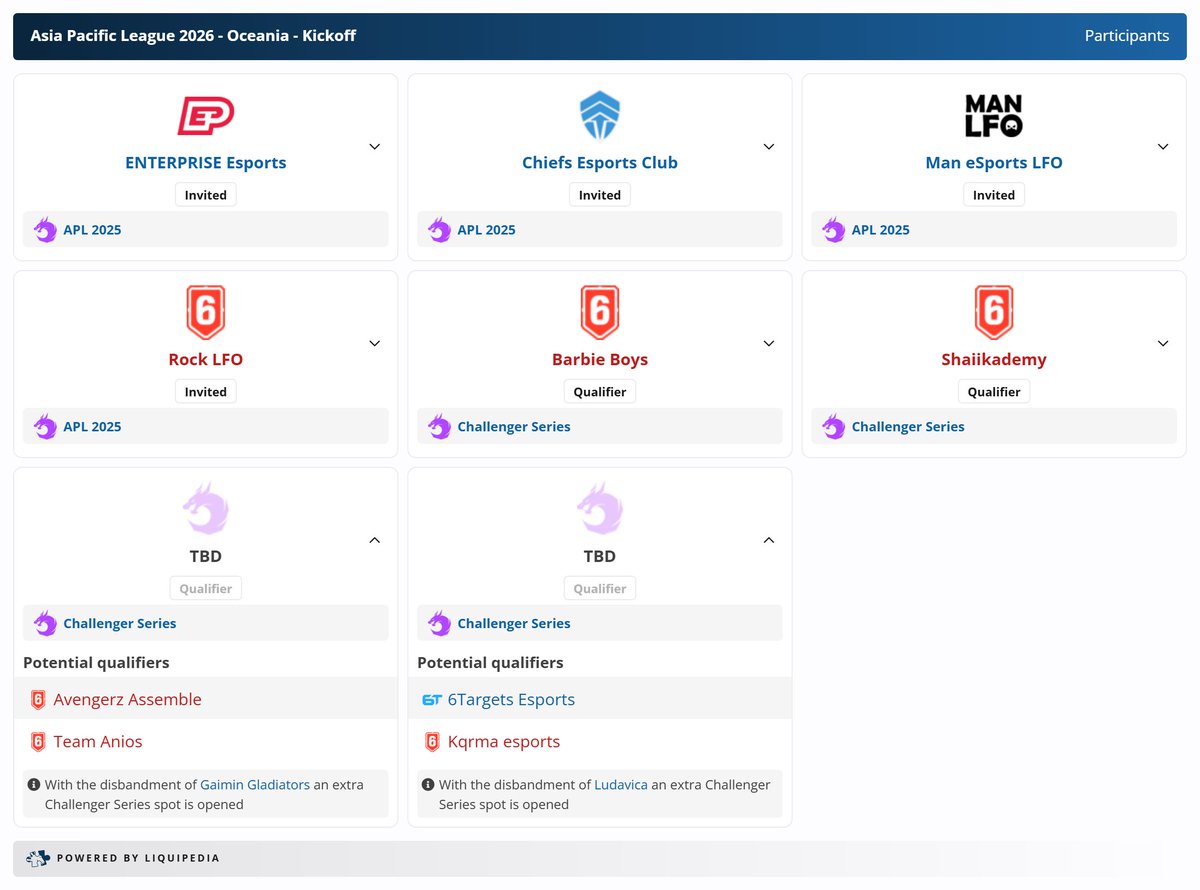
Task: Collapse the TBD card listing Avengerz Assemble
Action: click(375, 540)
